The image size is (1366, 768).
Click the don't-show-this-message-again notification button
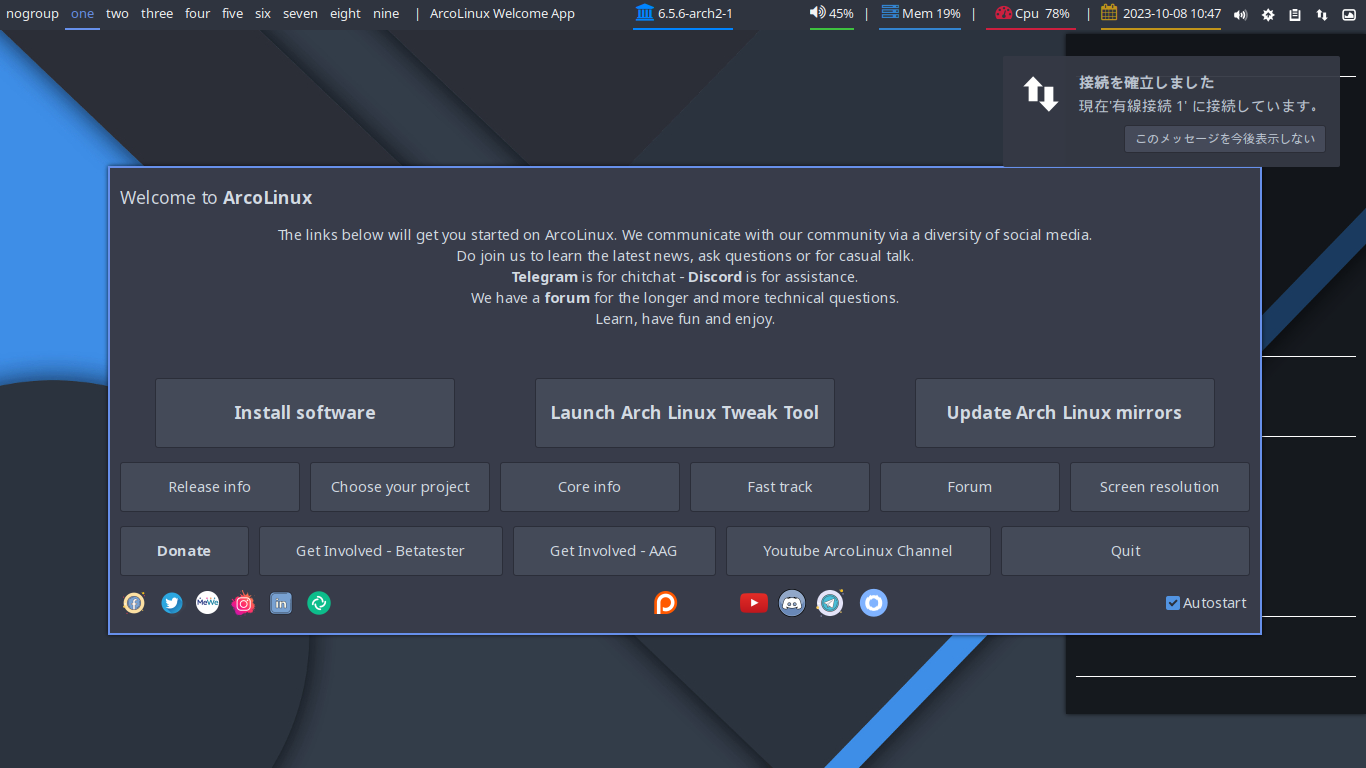[x=1225, y=139]
